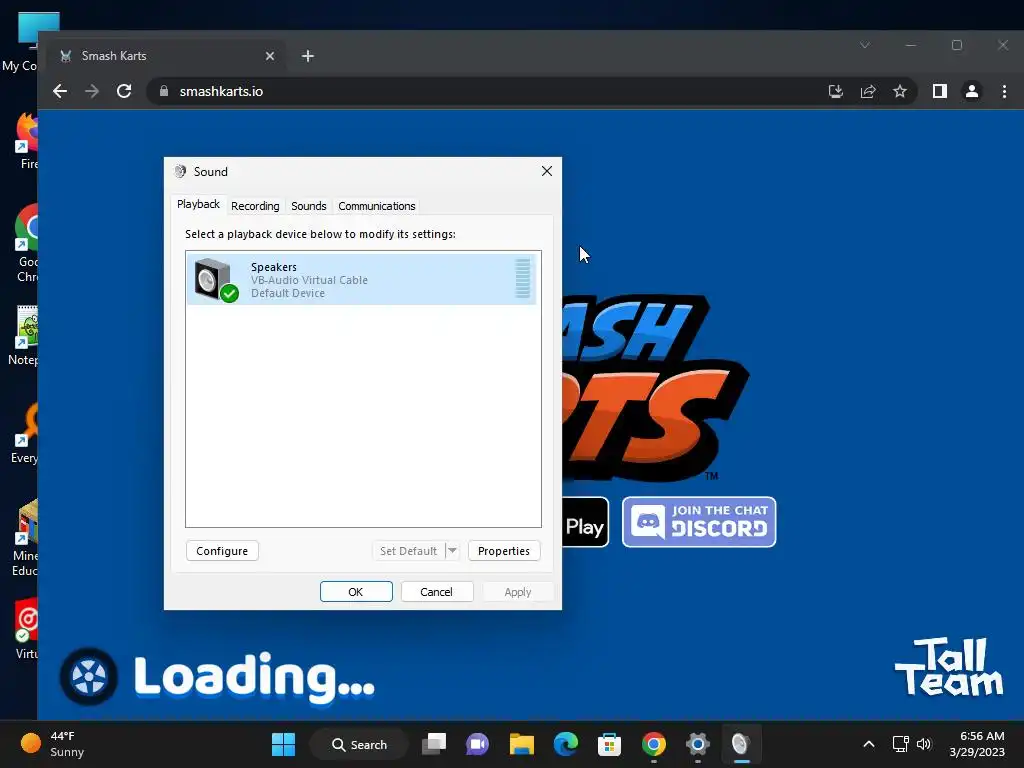1024x768 pixels.
Task: Open Chrome profile avatar
Action: (x=972, y=91)
